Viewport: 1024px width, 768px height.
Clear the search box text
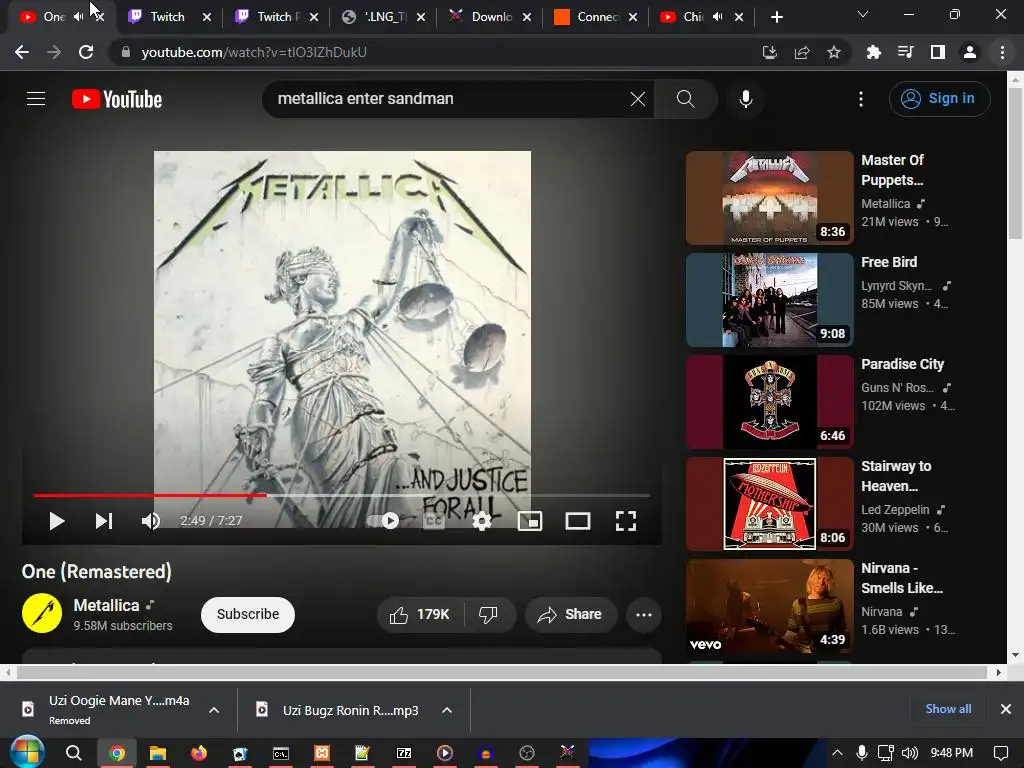637,99
